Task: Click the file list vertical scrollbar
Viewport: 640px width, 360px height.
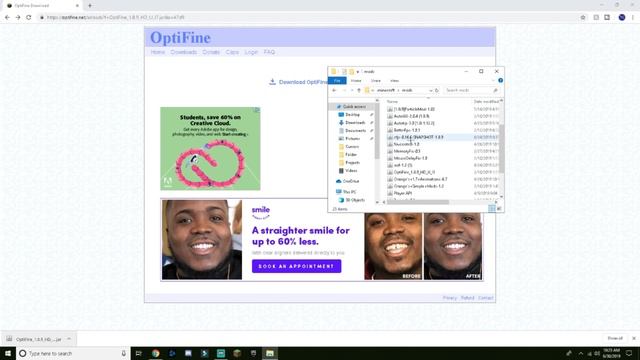Action: coord(502,149)
